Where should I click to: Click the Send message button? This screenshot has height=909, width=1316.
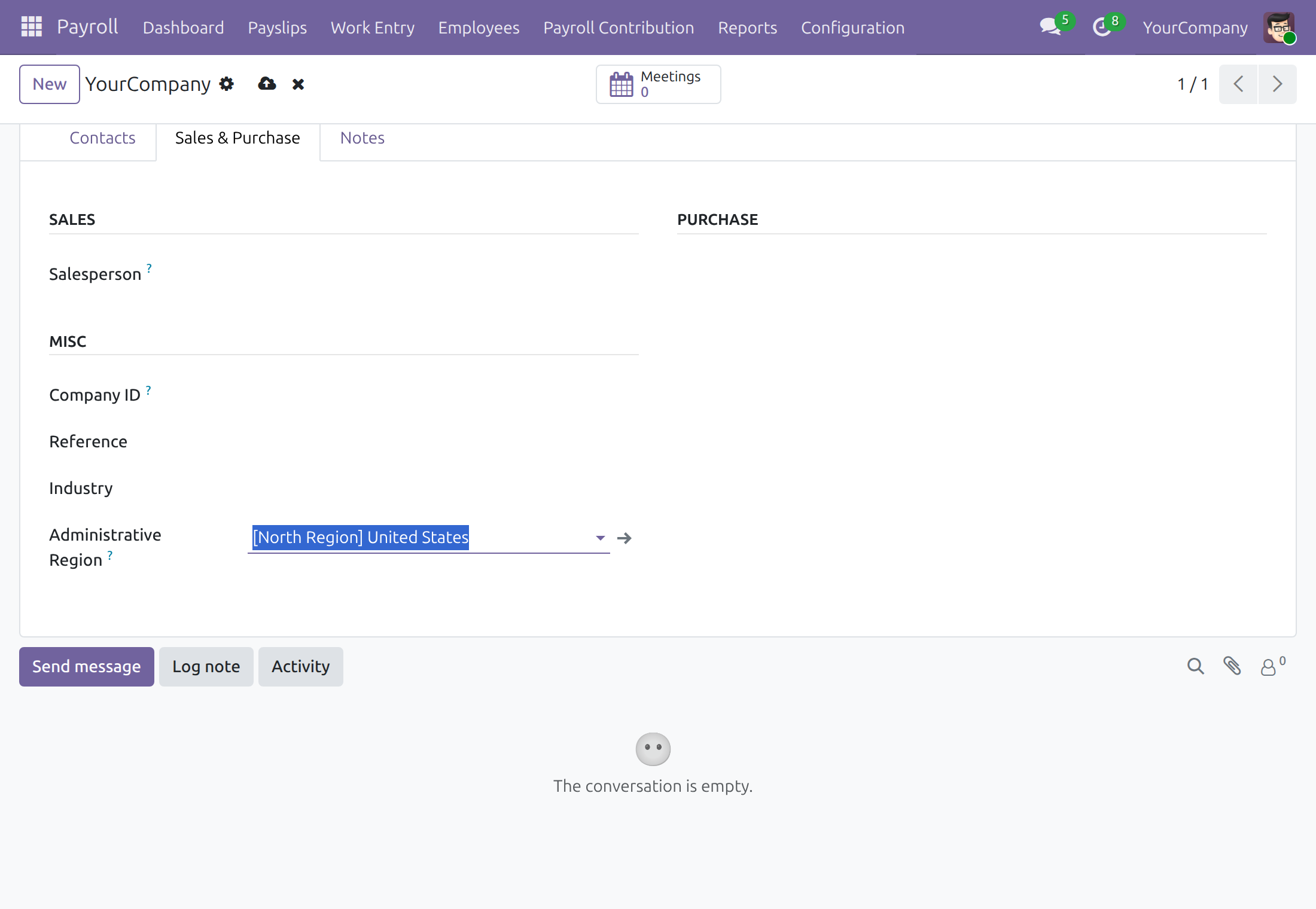click(x=87, y=666)
